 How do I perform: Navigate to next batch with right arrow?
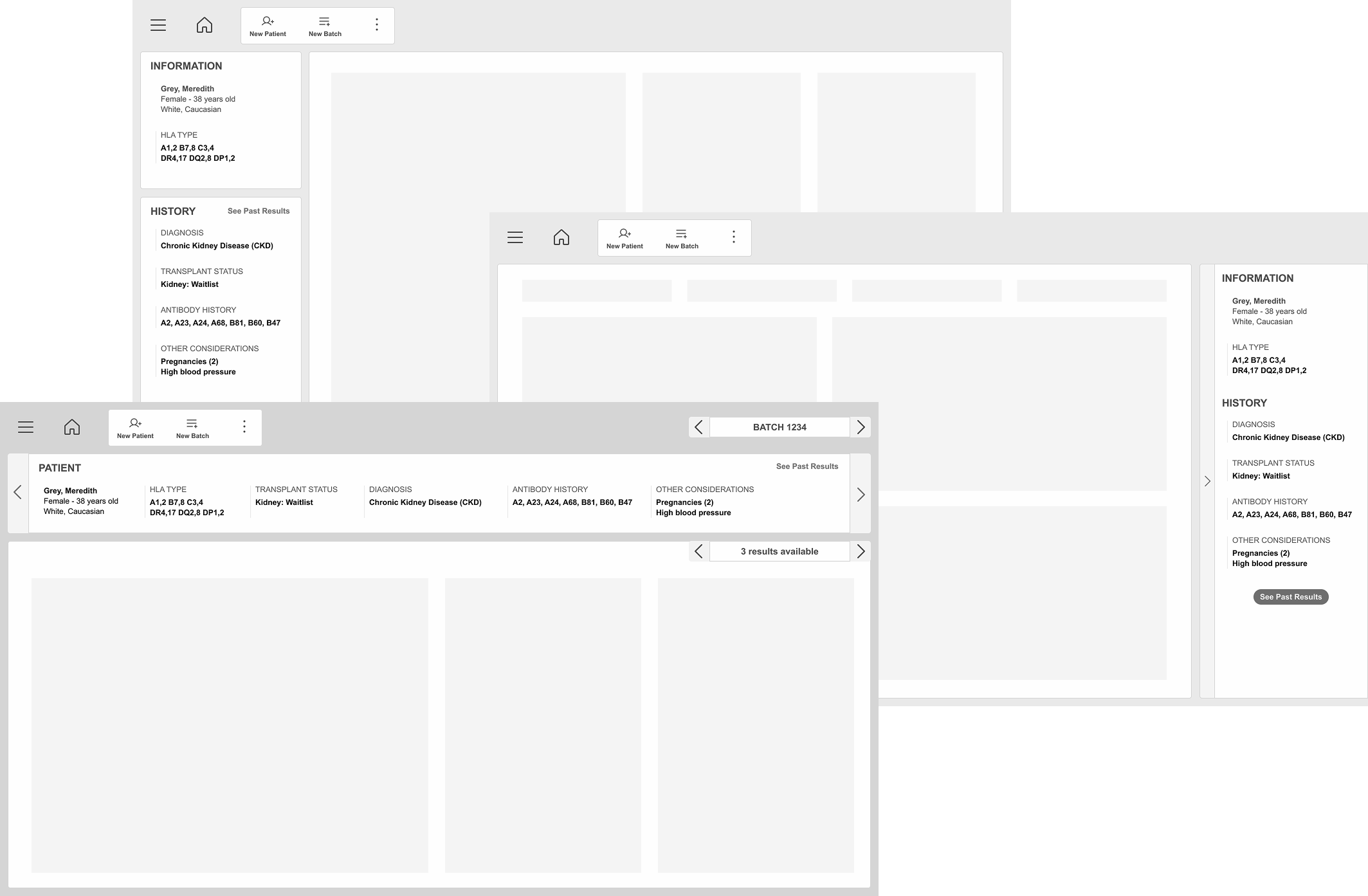tap(861, 426)
